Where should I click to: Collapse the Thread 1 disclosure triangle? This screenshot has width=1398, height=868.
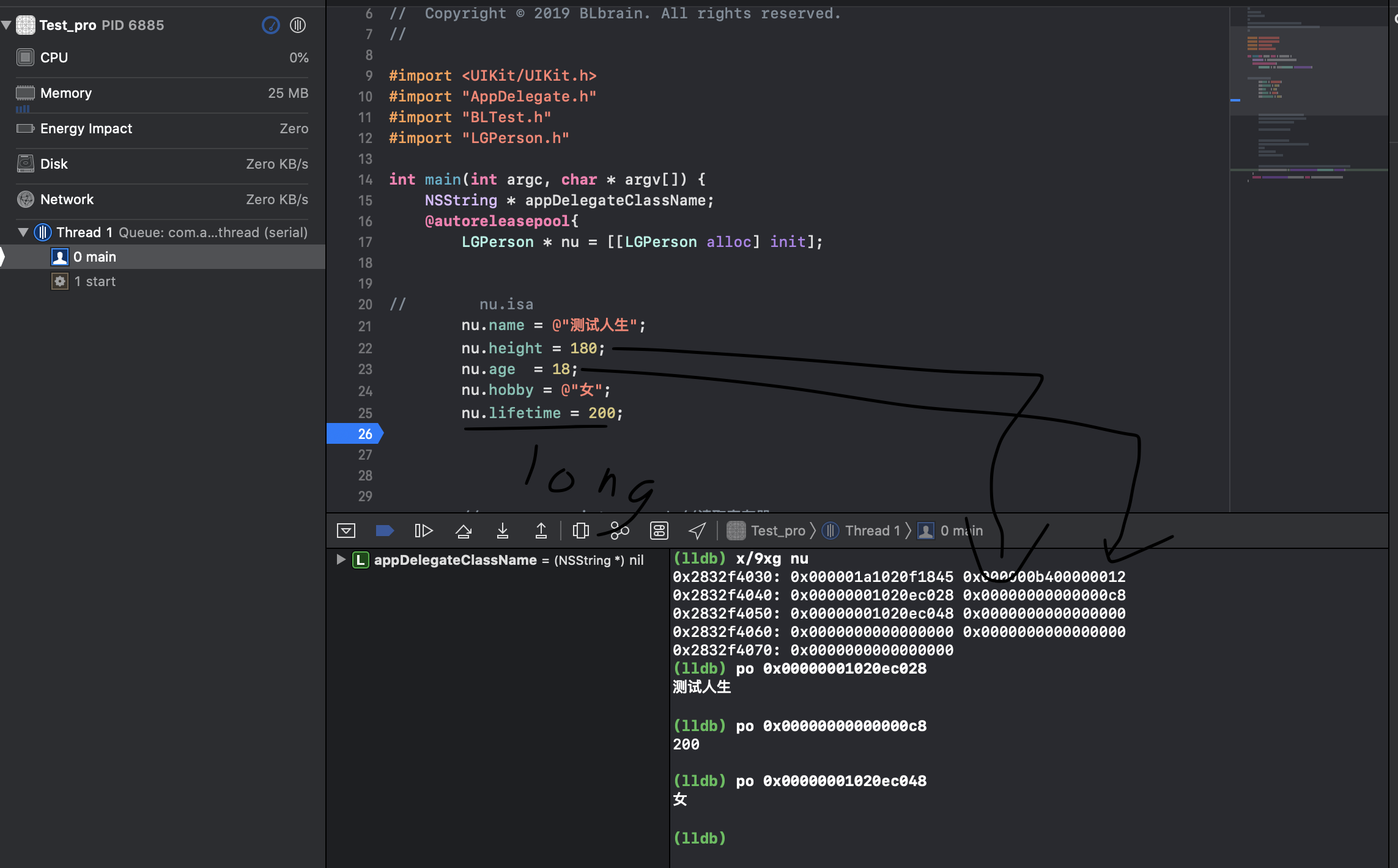click(x=23, y=232)
